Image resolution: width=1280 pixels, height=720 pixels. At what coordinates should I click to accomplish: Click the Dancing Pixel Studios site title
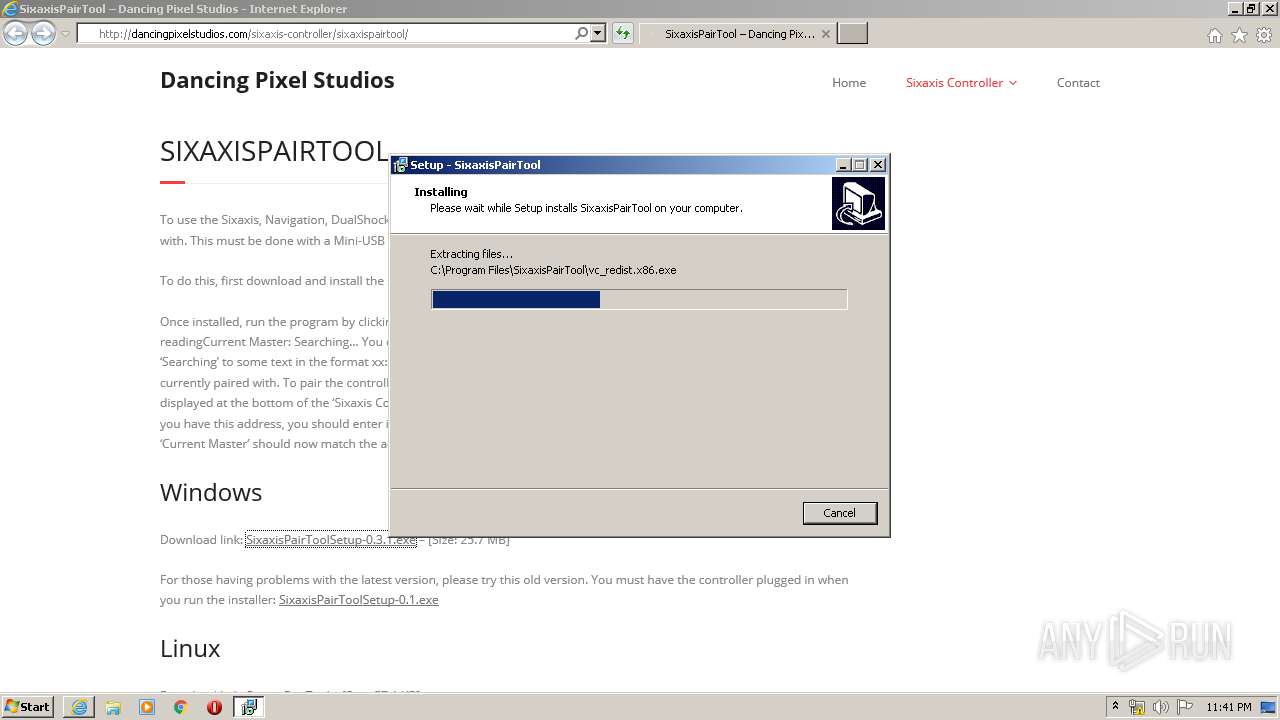point(277,80)
